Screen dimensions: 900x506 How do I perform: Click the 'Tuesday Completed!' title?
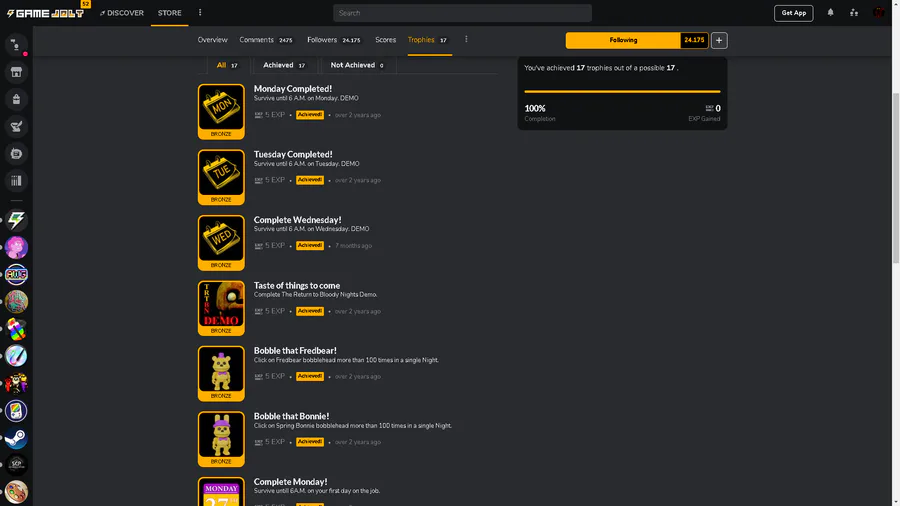[x=293, y=154]
